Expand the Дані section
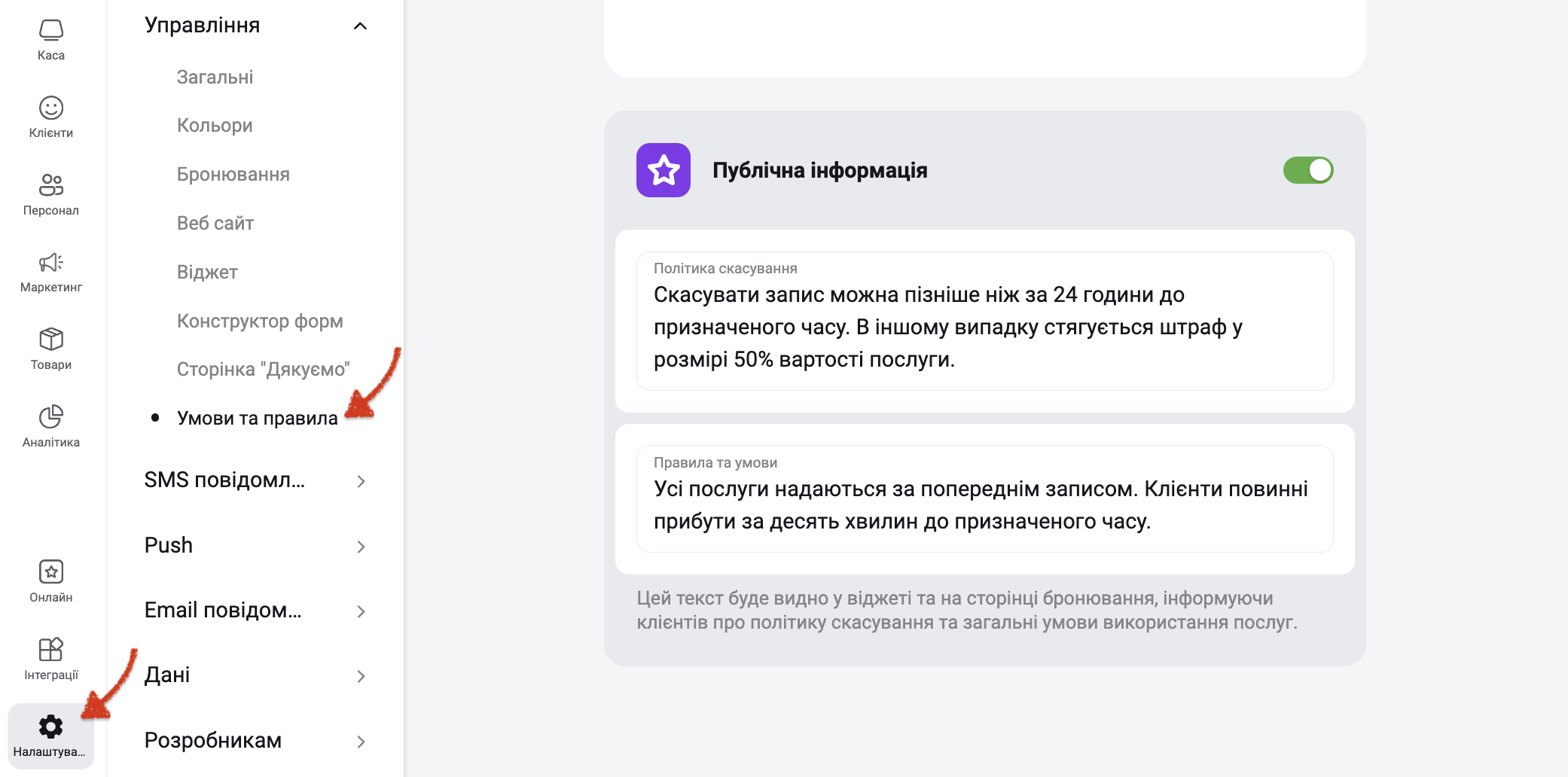The height and width of the screenshot is (777, 1568). click(x=255, y=675)
